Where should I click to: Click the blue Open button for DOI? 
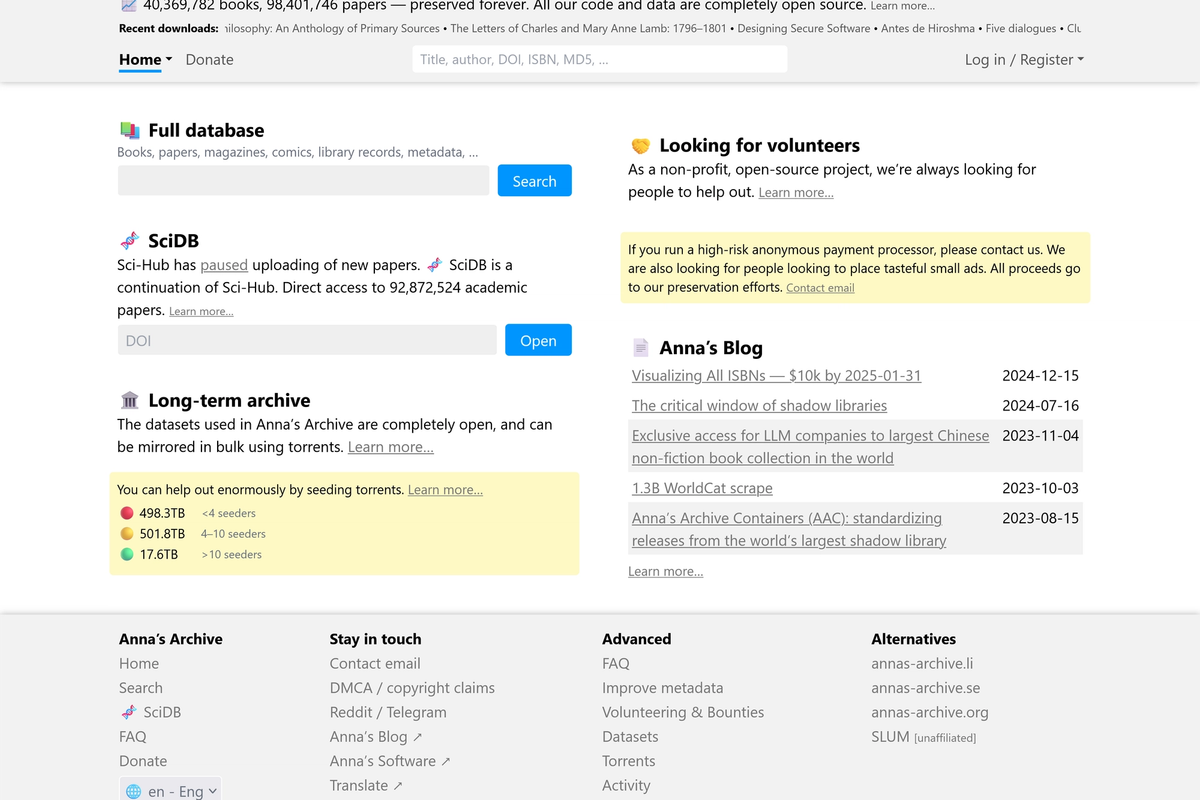coord(538,340)
